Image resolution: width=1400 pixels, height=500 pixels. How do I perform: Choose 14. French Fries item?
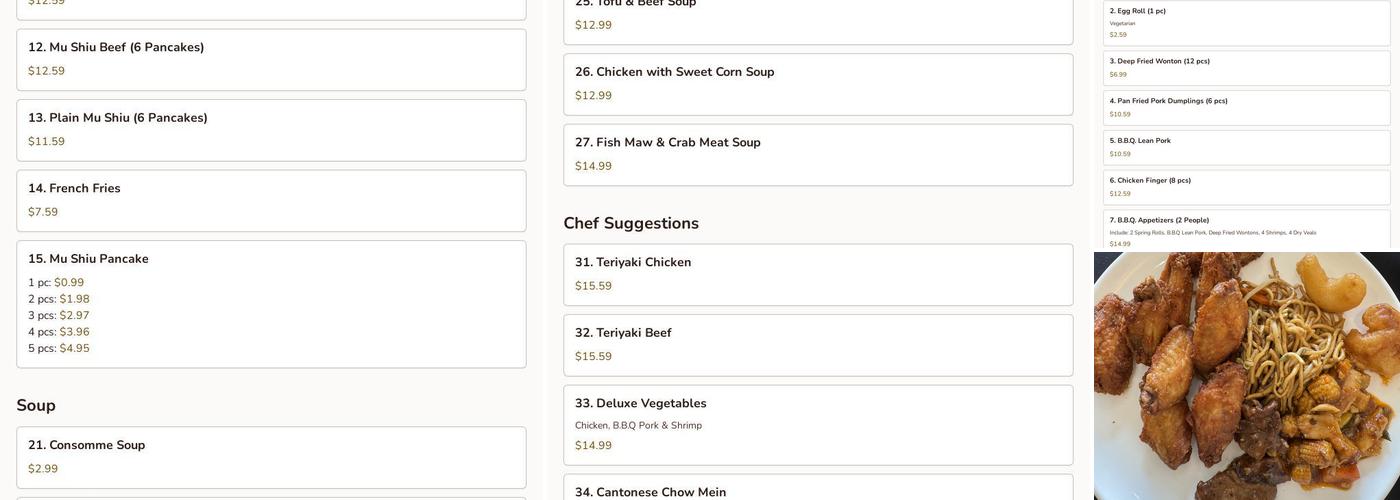(271, 200)
